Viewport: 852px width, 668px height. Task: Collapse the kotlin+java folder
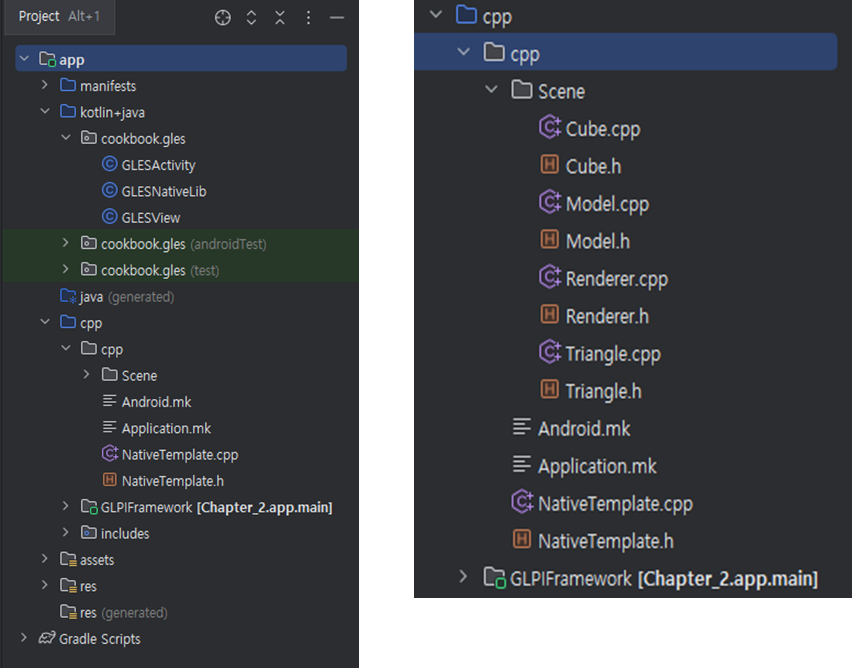[45, 111]
